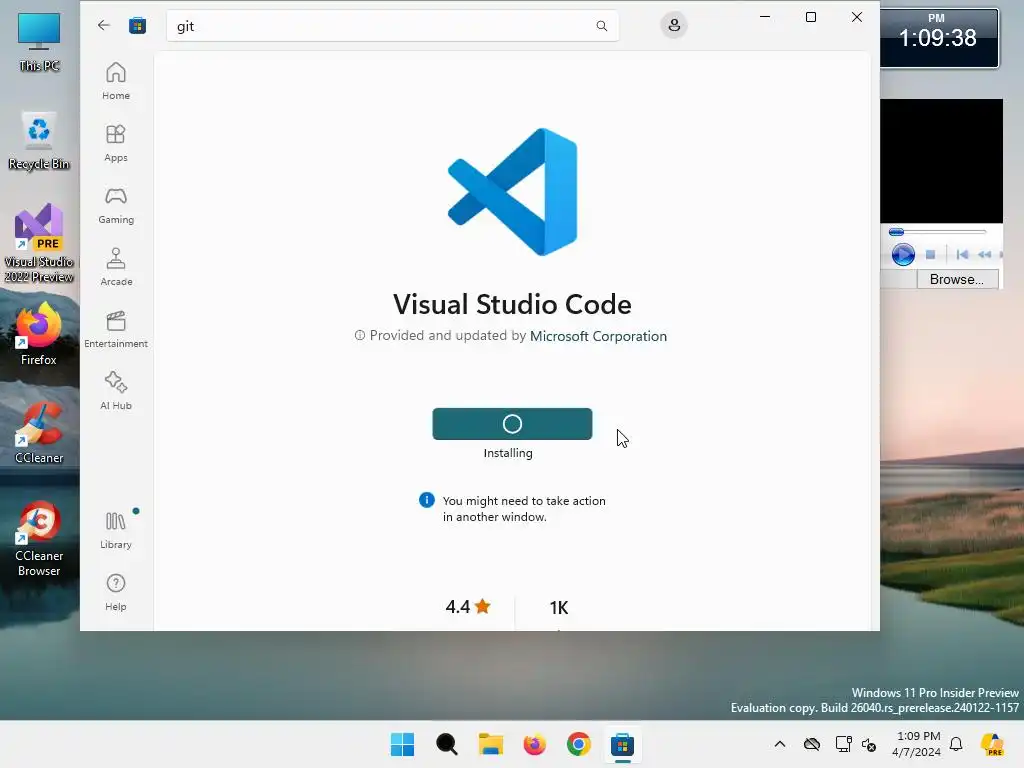Select Visual Studio 2022 Preview desktop shortcut
1024x768 pixels.
tap(39, 243)
